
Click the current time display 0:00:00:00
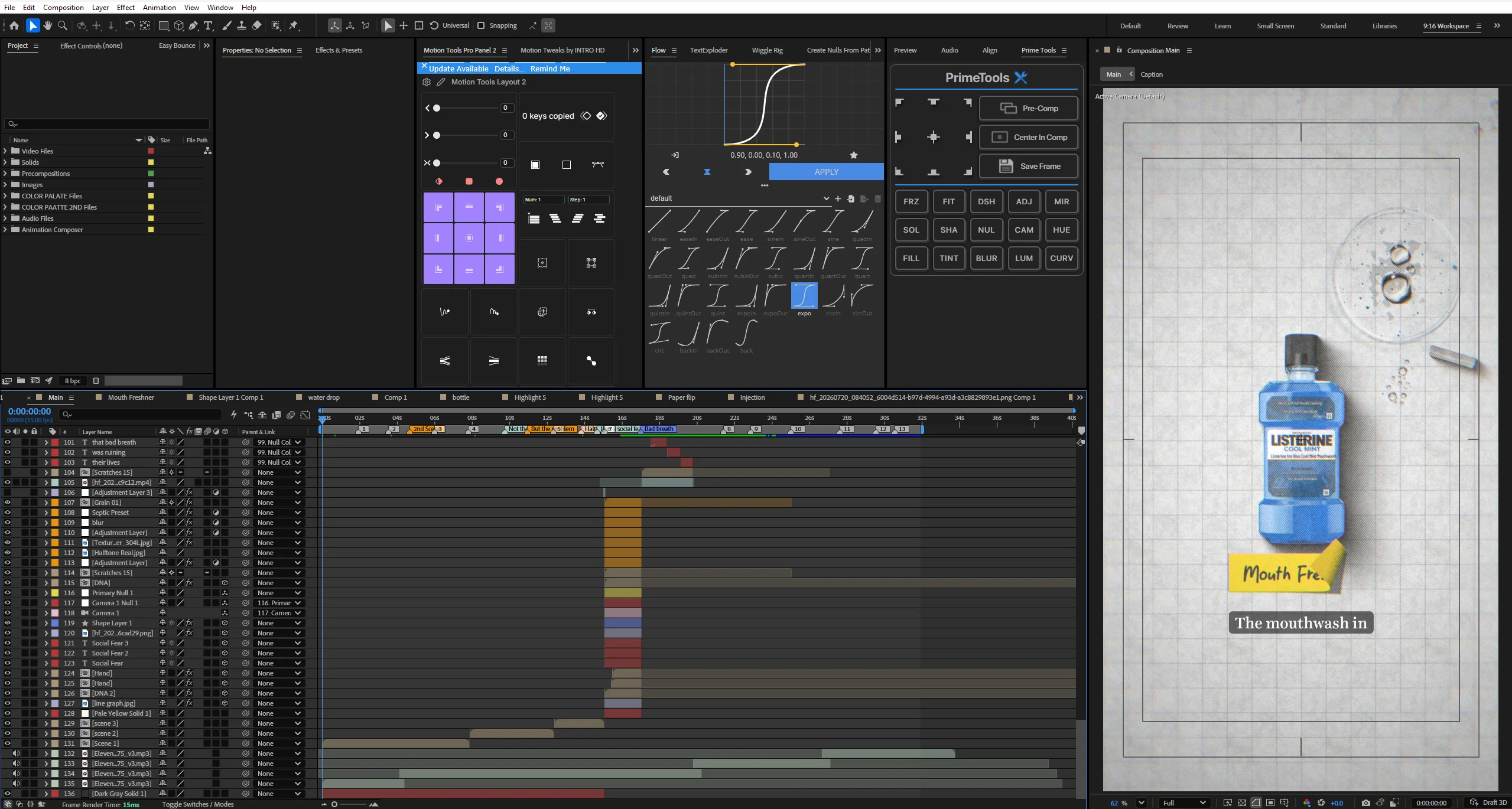(x=30, y=411)
